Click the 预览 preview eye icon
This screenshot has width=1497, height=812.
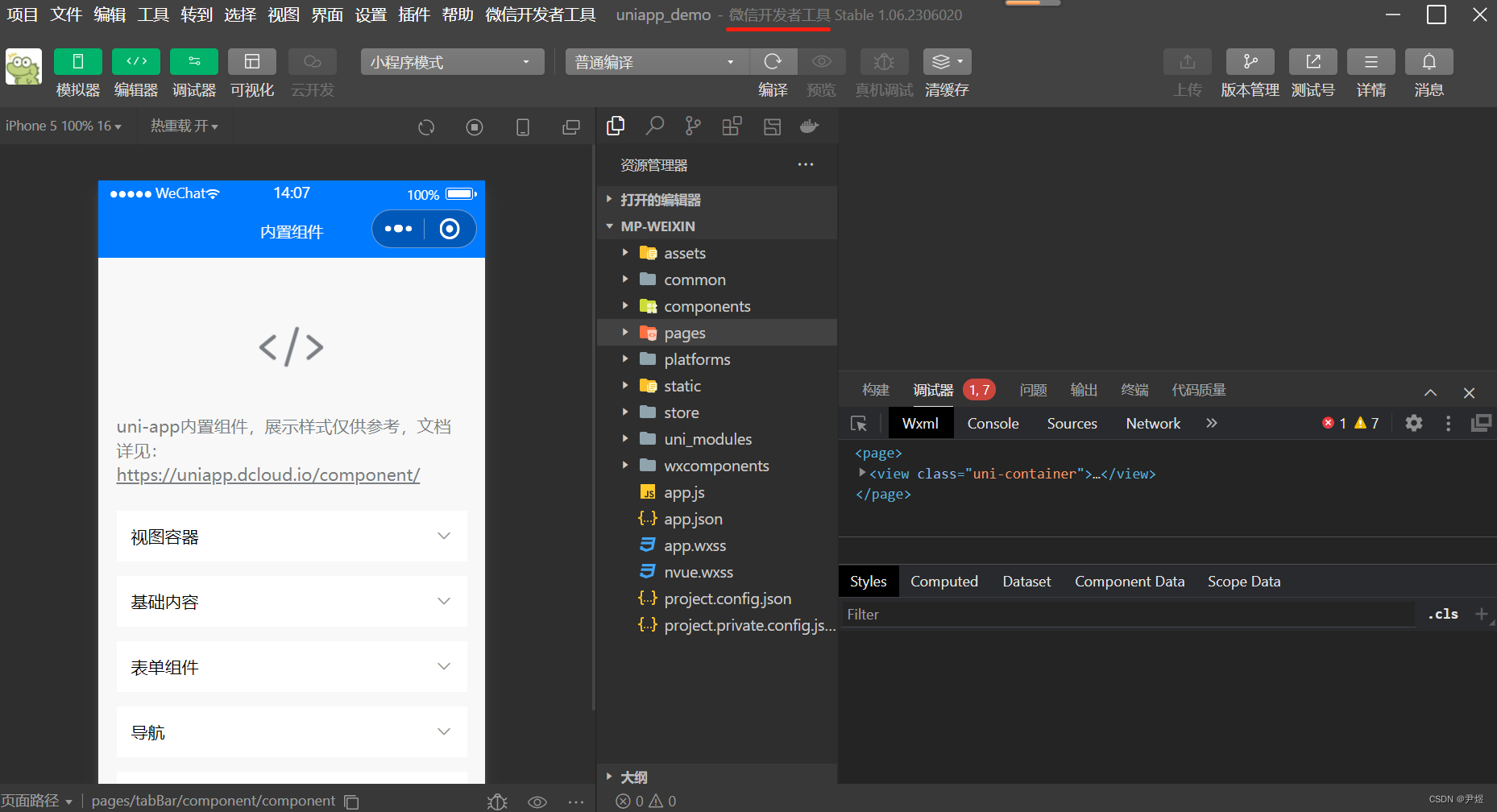822,62
